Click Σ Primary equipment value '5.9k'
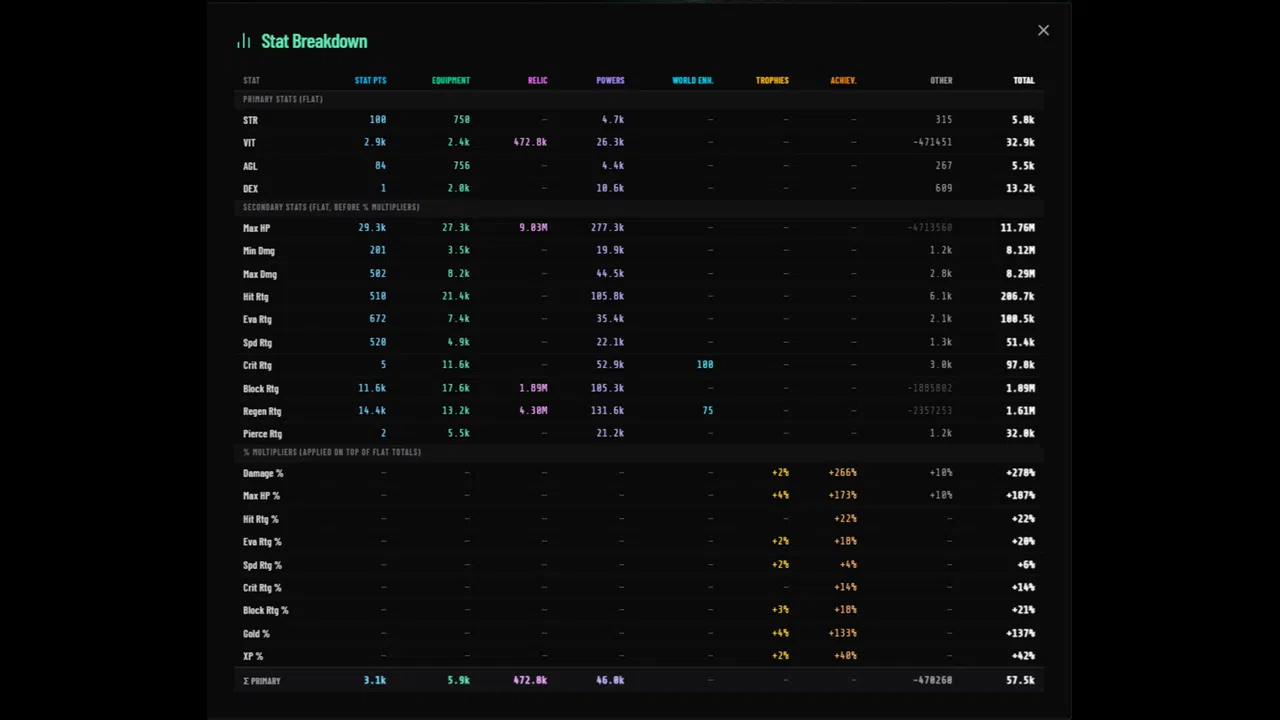This screenshot has width=1280, height=720. coord(459,680)
